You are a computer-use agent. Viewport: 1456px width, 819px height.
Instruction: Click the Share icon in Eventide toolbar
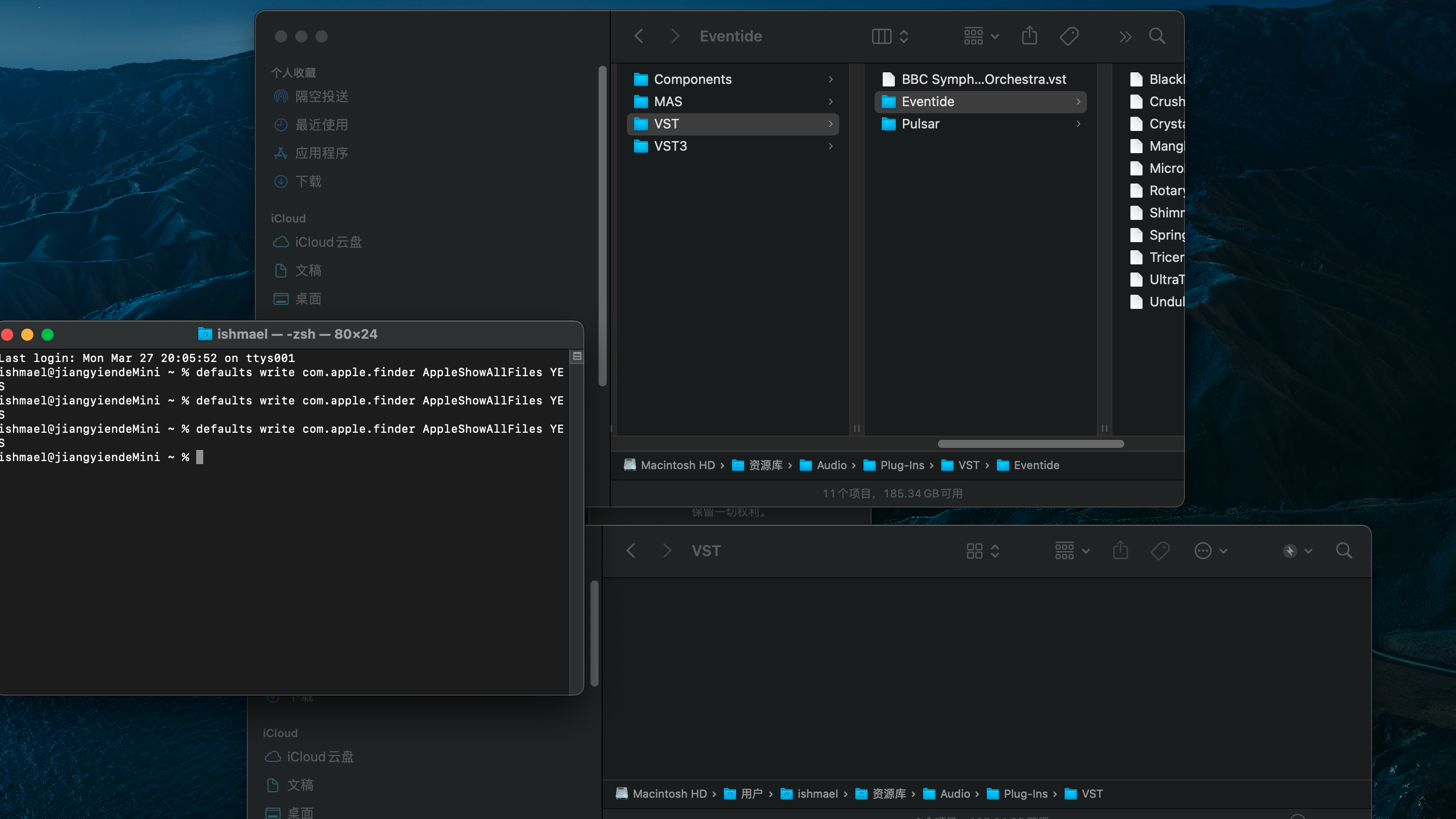coord(1029,36)
